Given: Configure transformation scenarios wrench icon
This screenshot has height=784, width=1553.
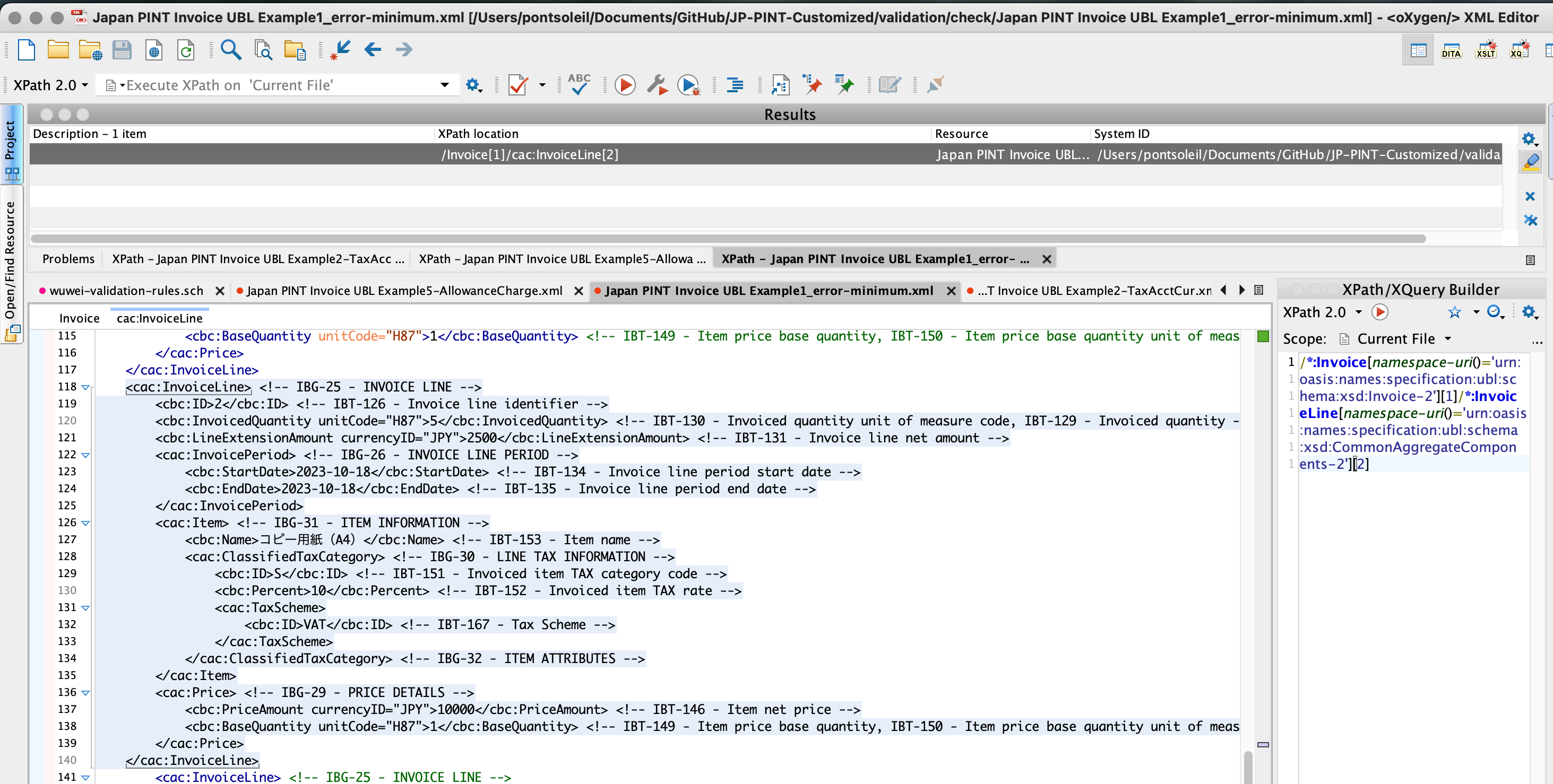Looking at the screenshot, I should point(657,85).
